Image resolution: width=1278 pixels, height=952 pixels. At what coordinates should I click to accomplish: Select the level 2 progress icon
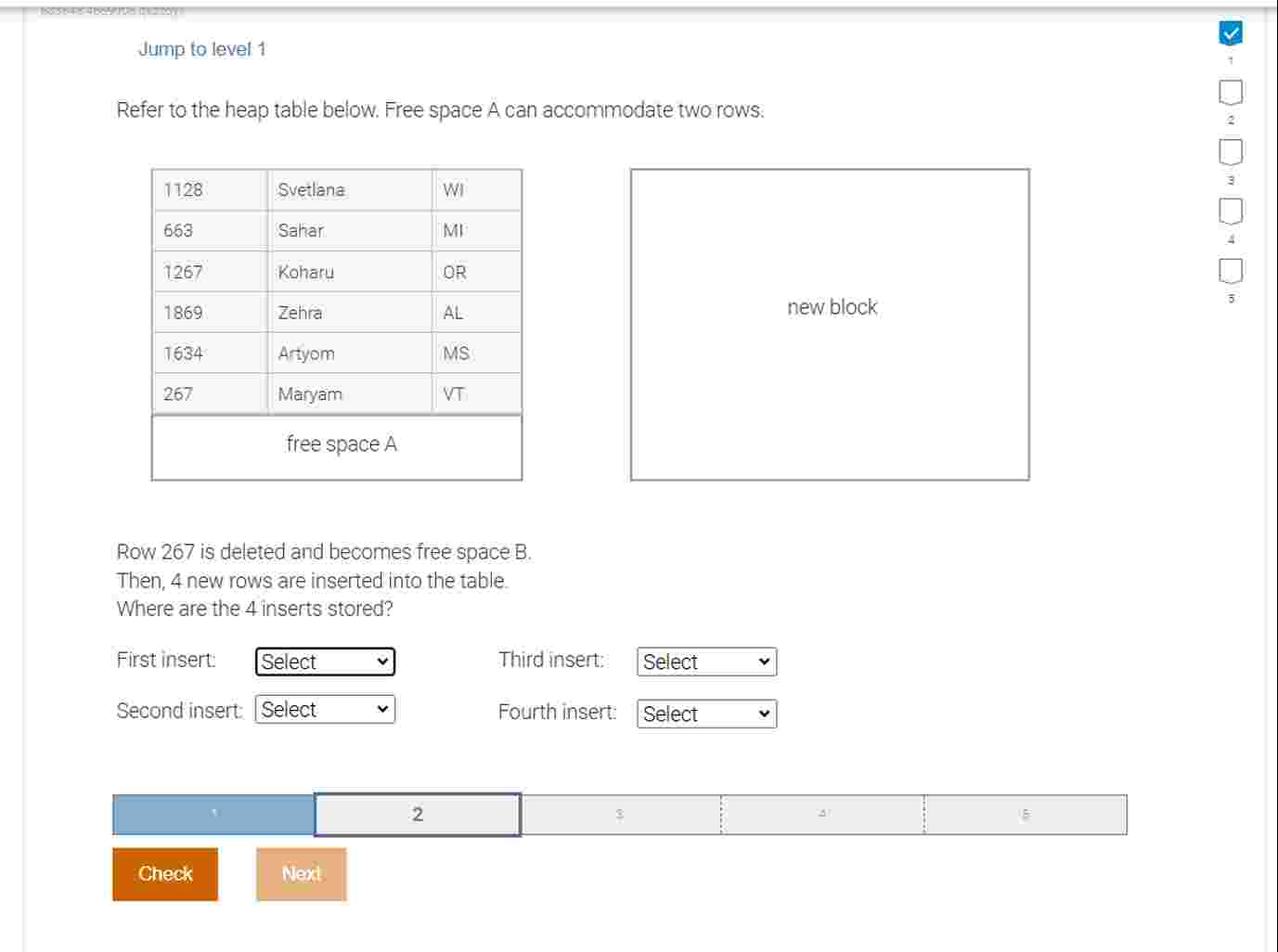point(1230,93)
